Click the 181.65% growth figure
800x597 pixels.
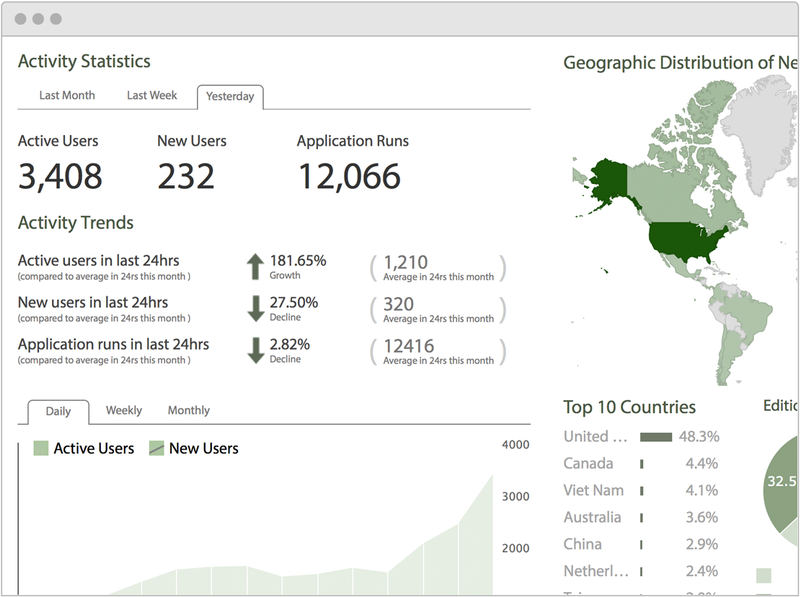point(298,261)
